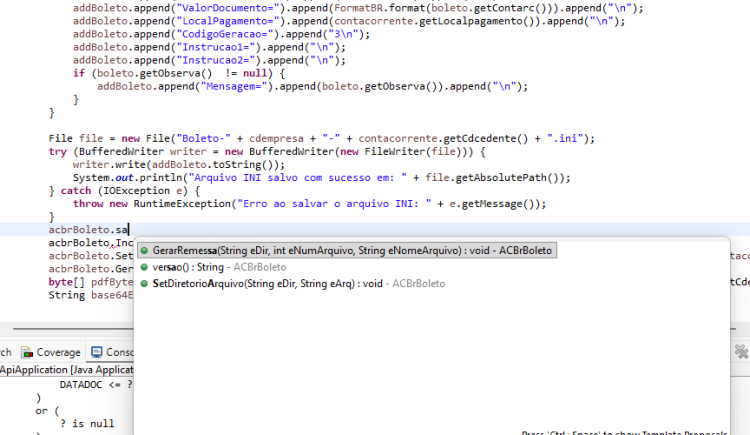Click the green method icon beside SetDiretorioArquivo
This screenshot has height=435, width=750.
(x=144, y=284)
